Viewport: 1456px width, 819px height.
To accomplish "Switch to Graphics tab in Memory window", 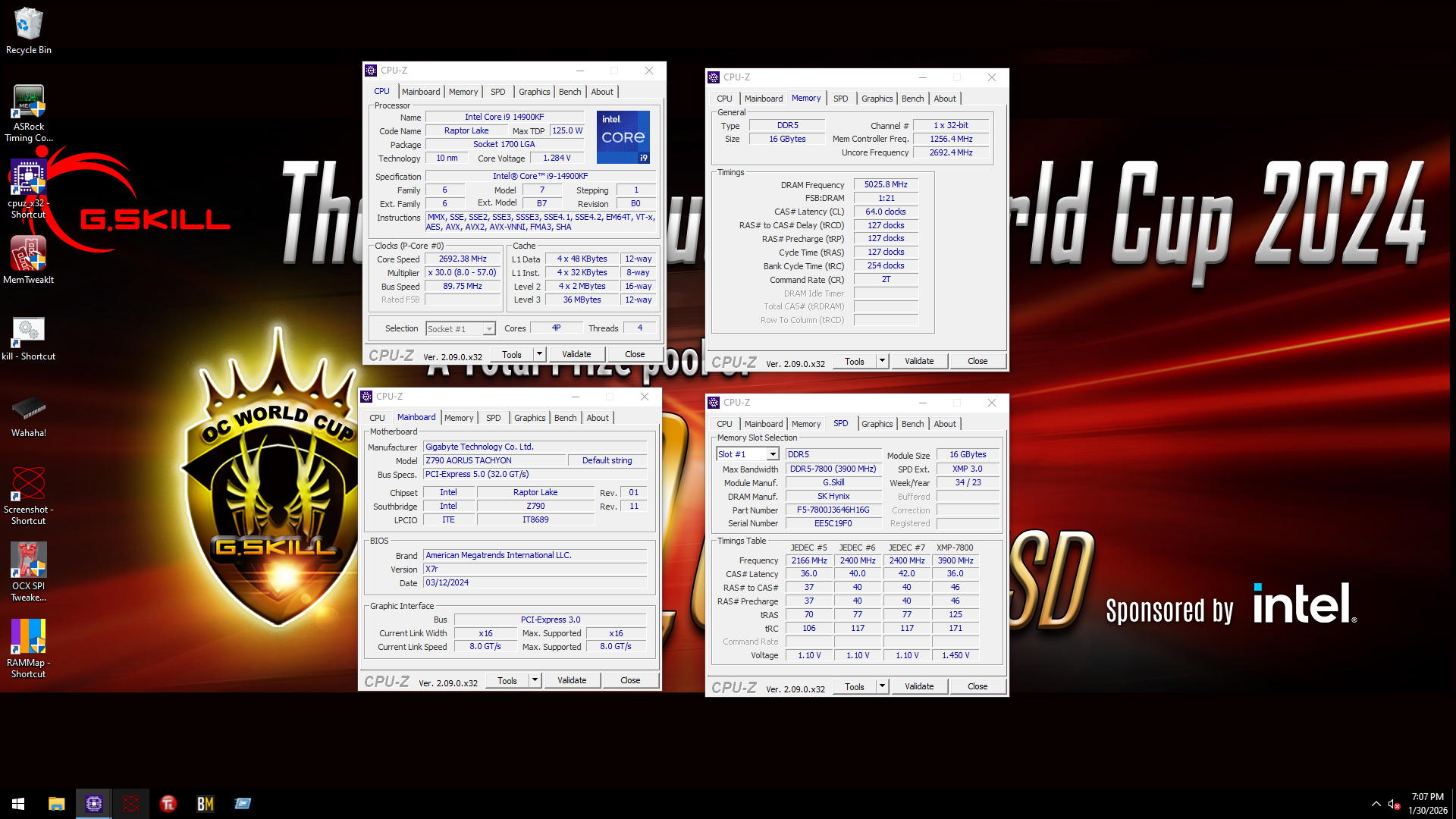I will tap(877, 99).
